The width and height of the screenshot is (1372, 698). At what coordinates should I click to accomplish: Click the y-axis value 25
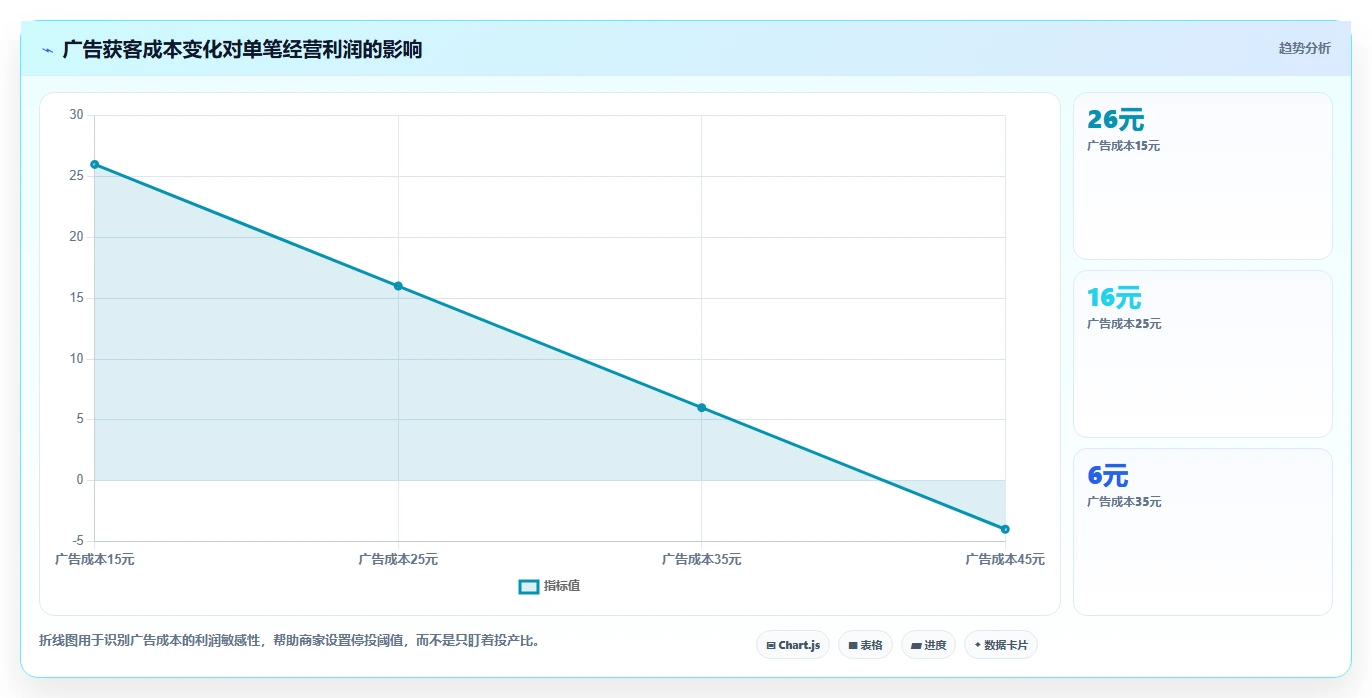(x=77, y=176)
